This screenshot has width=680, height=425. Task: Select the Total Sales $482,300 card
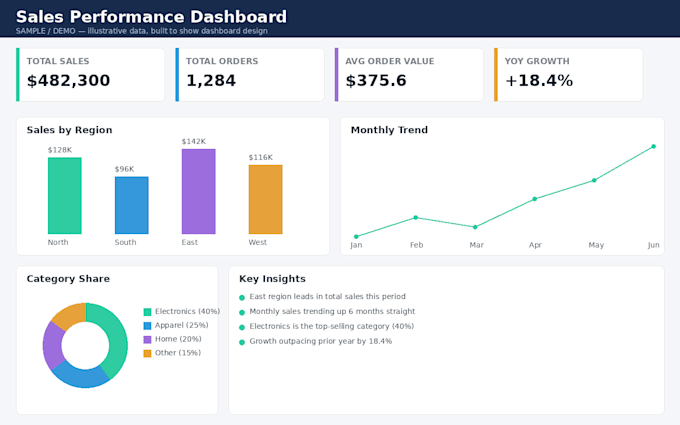pyautogui.click(x=90, y=75)
